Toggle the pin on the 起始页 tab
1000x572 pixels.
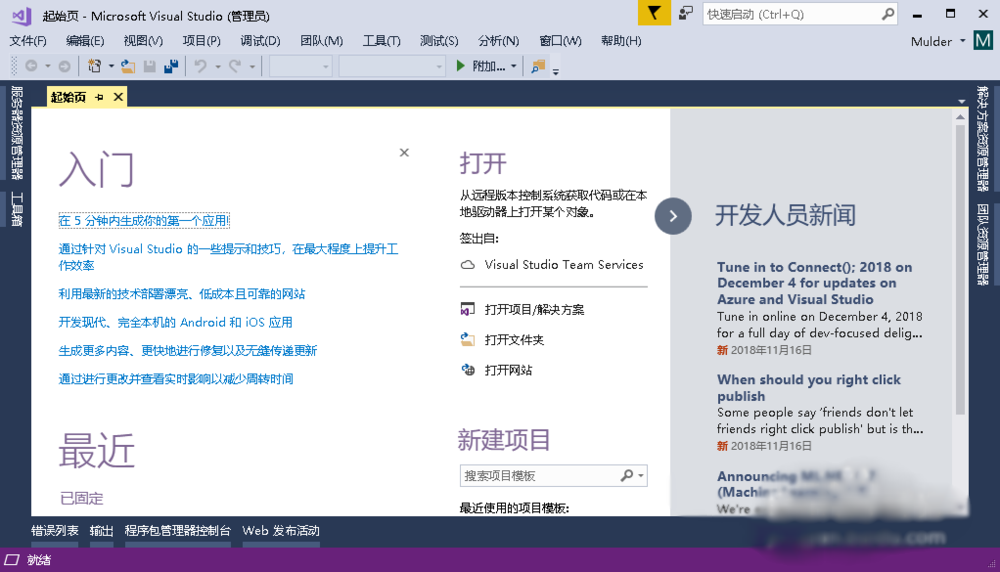pos(99,97)
